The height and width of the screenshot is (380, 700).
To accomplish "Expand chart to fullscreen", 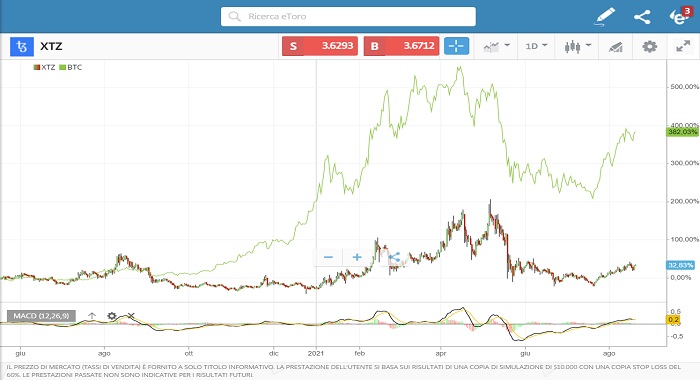I will tap(683, 46).
